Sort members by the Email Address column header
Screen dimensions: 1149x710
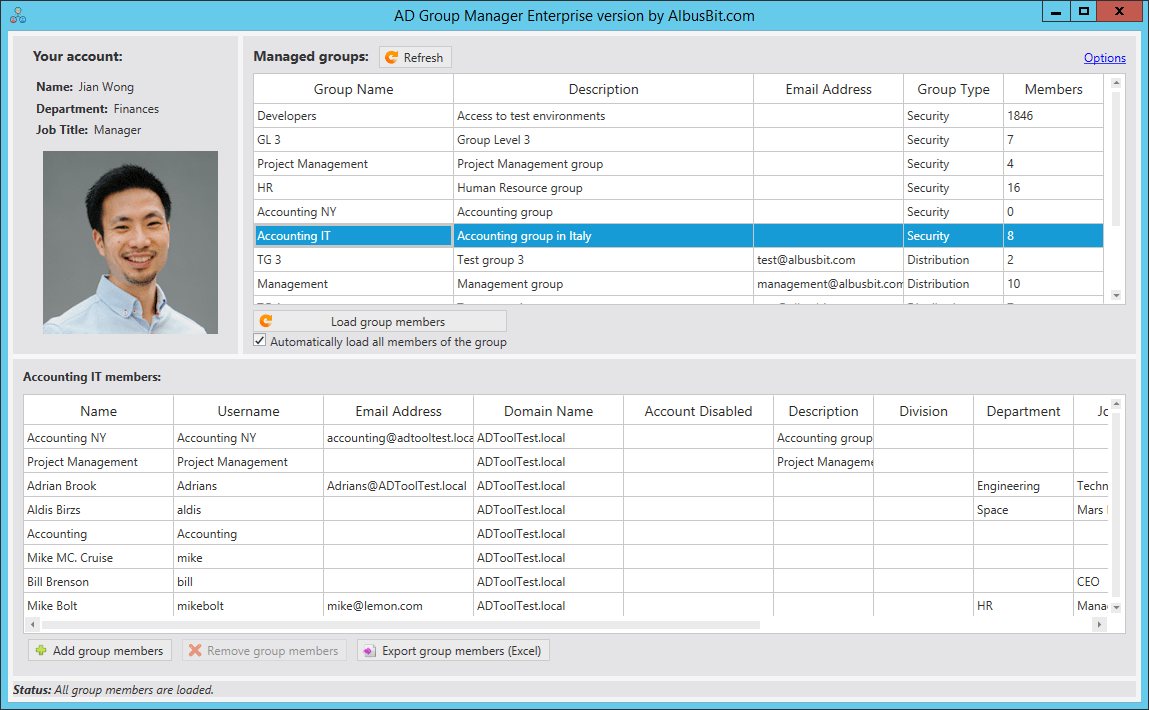[398, 410]
